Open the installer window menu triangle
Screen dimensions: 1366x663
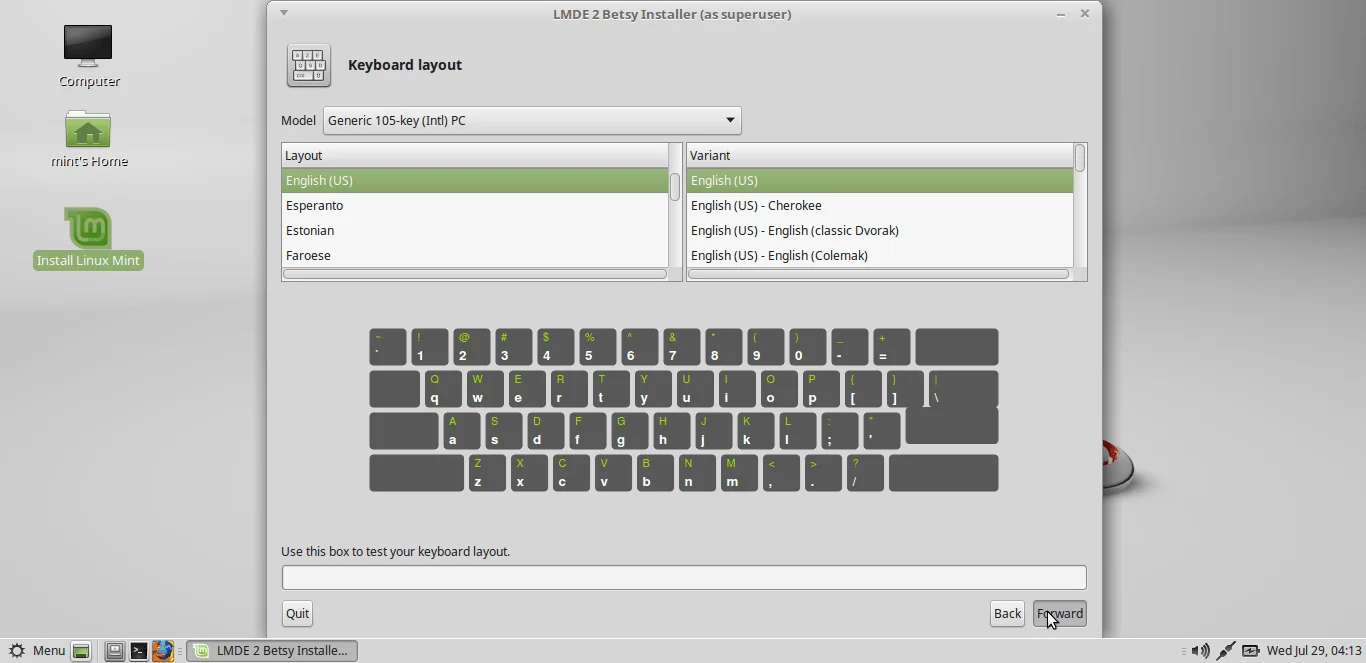284,13
